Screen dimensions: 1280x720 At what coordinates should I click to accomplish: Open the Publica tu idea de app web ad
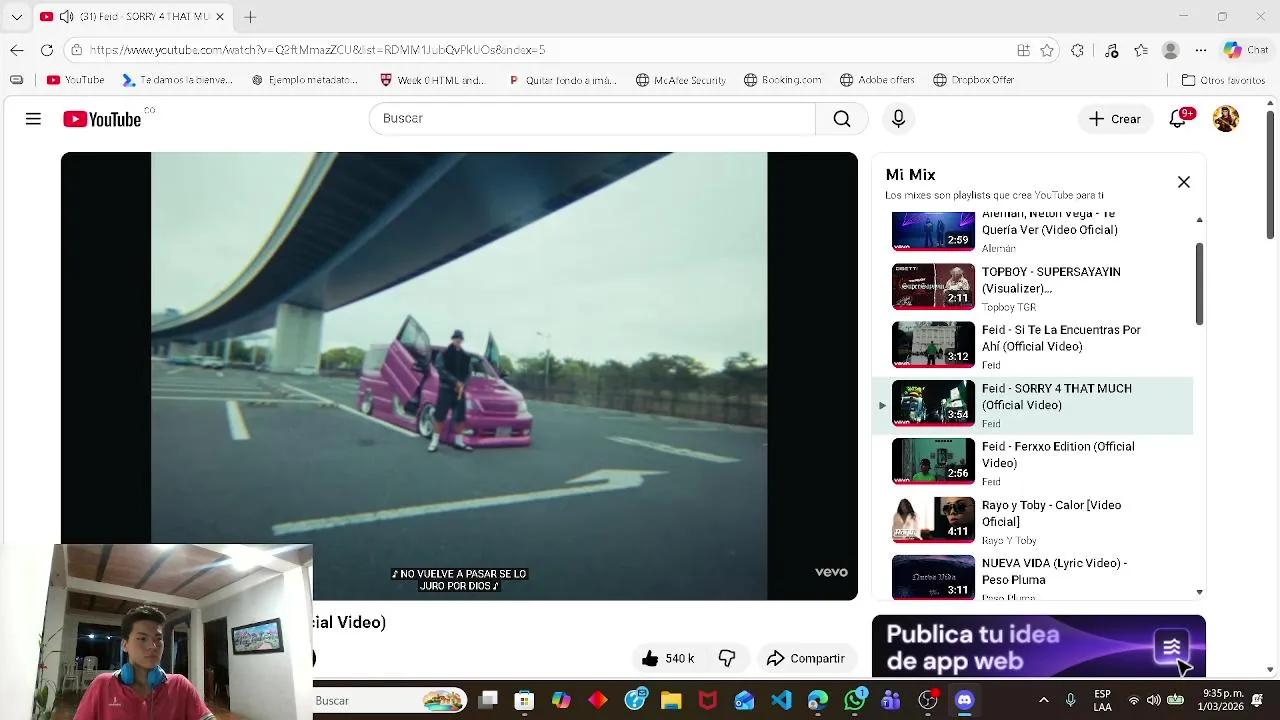pos(1039,647)
